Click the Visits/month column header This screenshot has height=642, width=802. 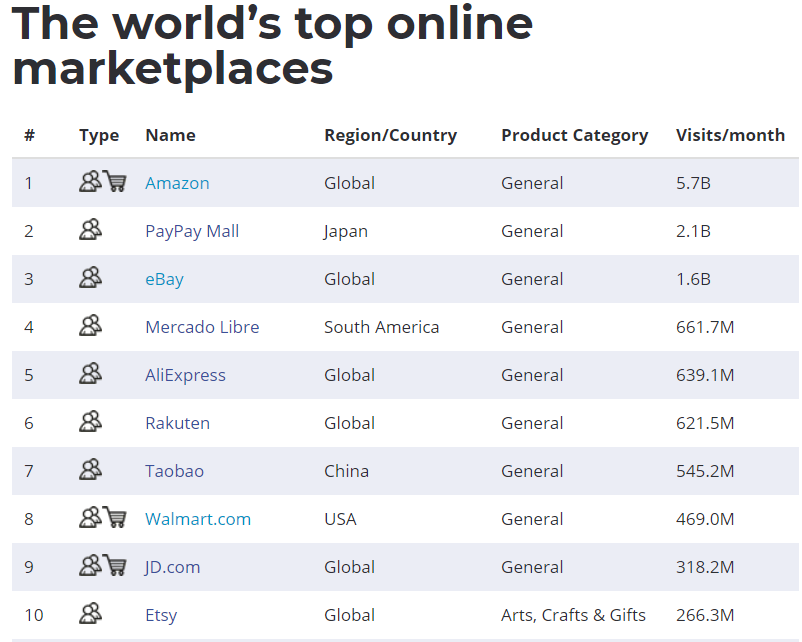coord(730,135)
